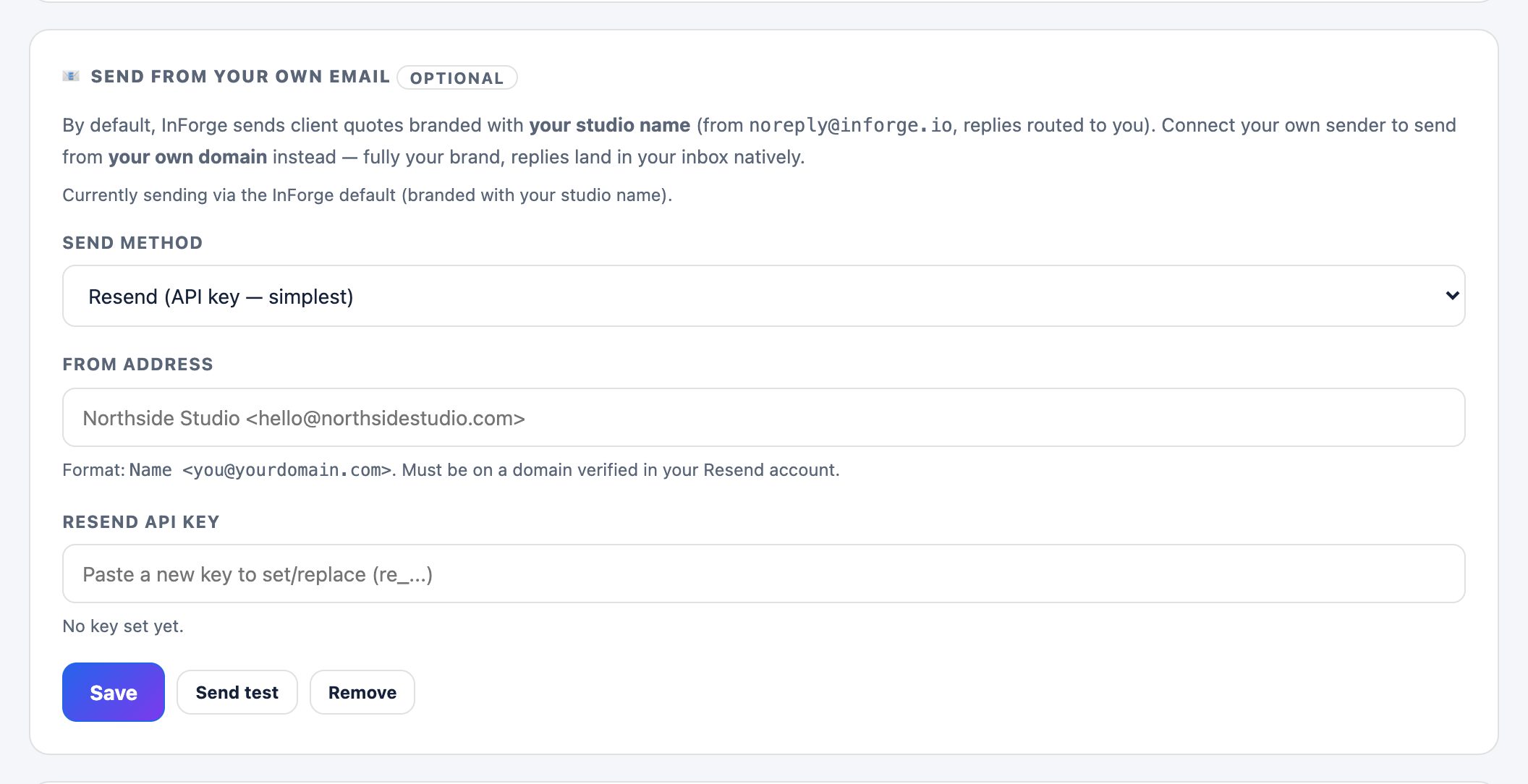1528x784 pixels.
Task: Click the Save button
Action: [114, 692]
